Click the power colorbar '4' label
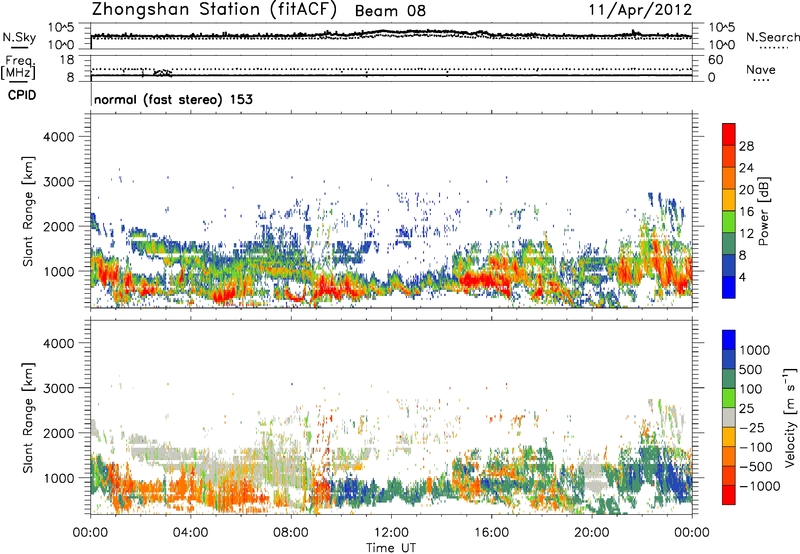800x554 pixels. pyautogui.click(x=742, y=278)
